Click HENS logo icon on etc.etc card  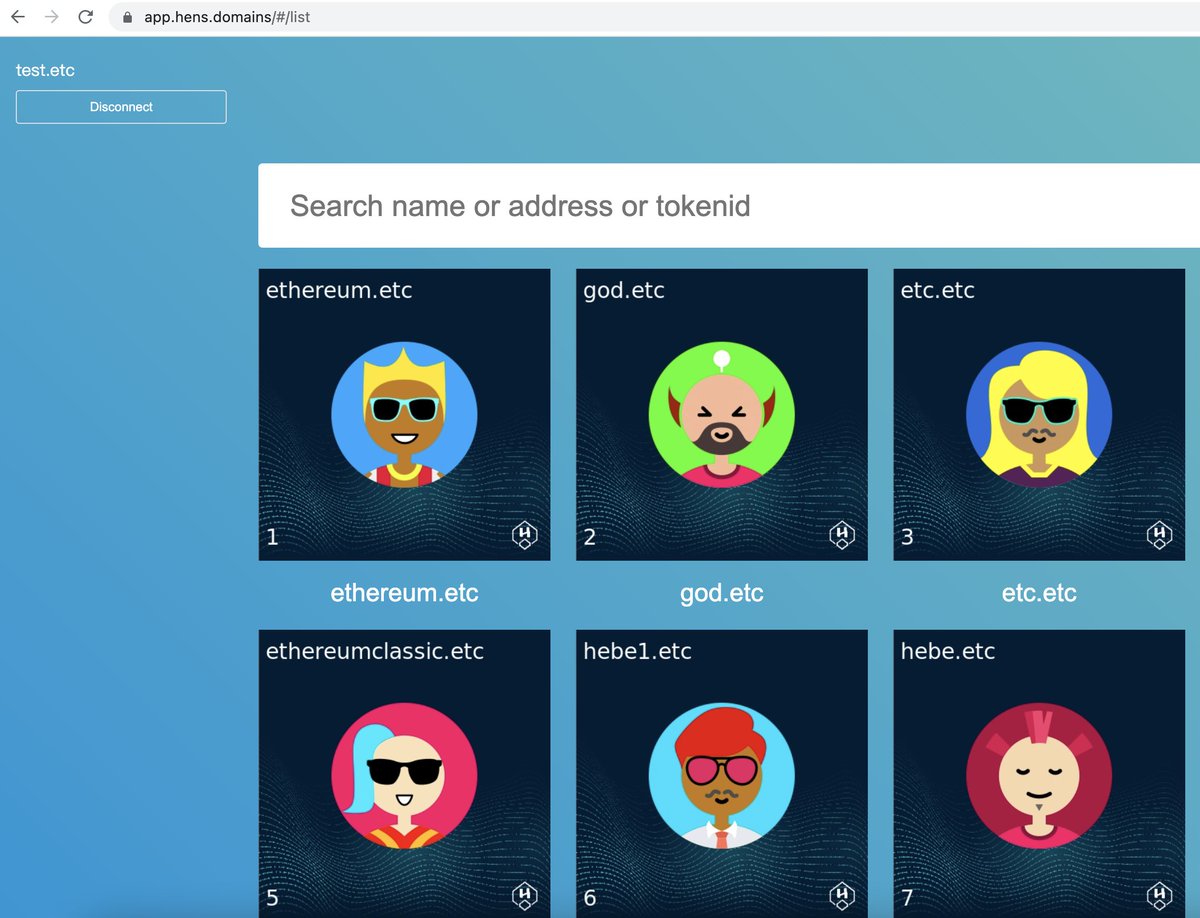(x=1159, y=535)
